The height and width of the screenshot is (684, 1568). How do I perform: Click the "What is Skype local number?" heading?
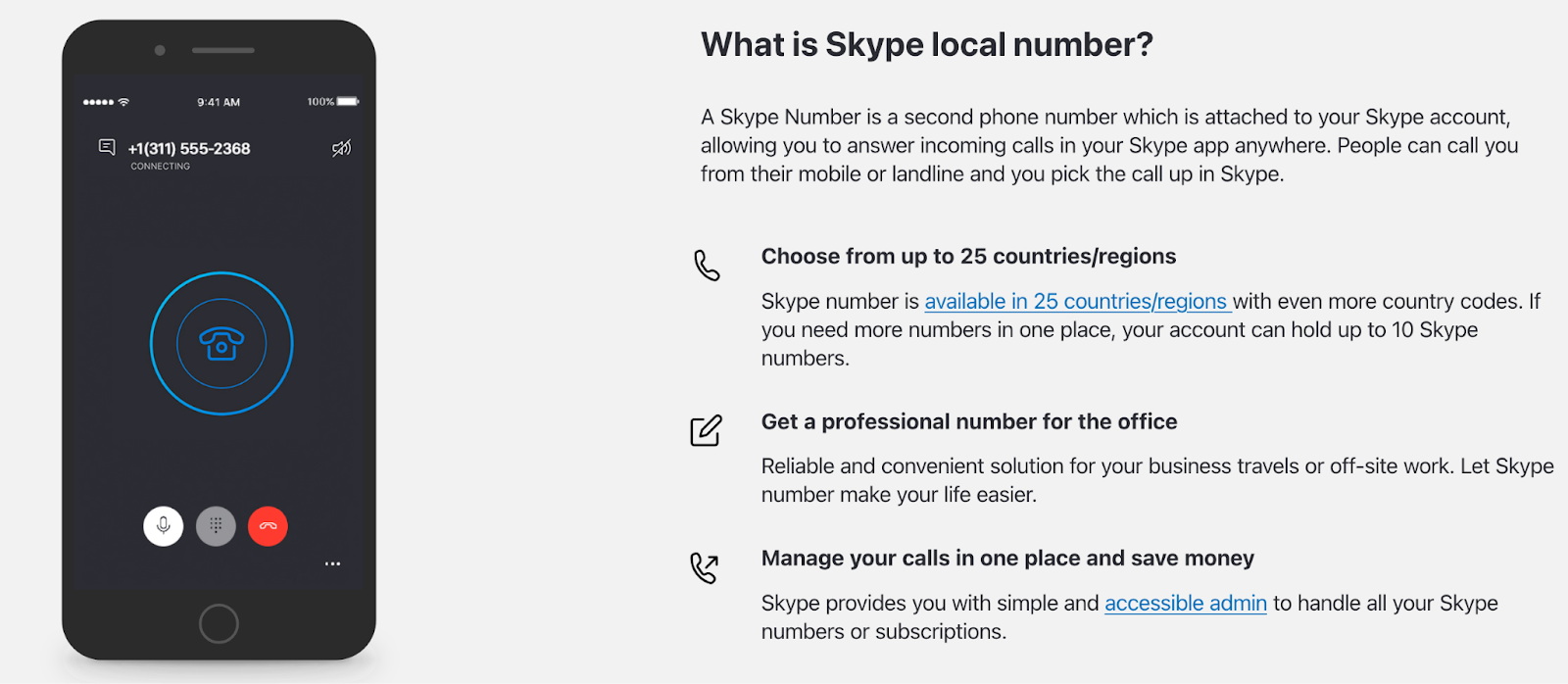pyautogui.click(x=926, y=45)
